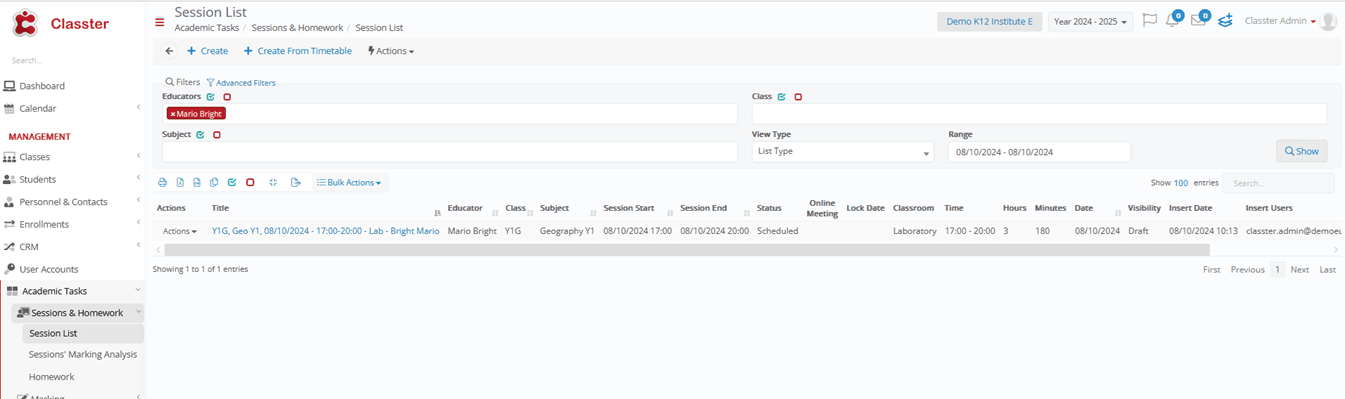Screen dimensions: 1345x399
Task: Remove the Mario Bright educator tag
Action: point(172,114)
